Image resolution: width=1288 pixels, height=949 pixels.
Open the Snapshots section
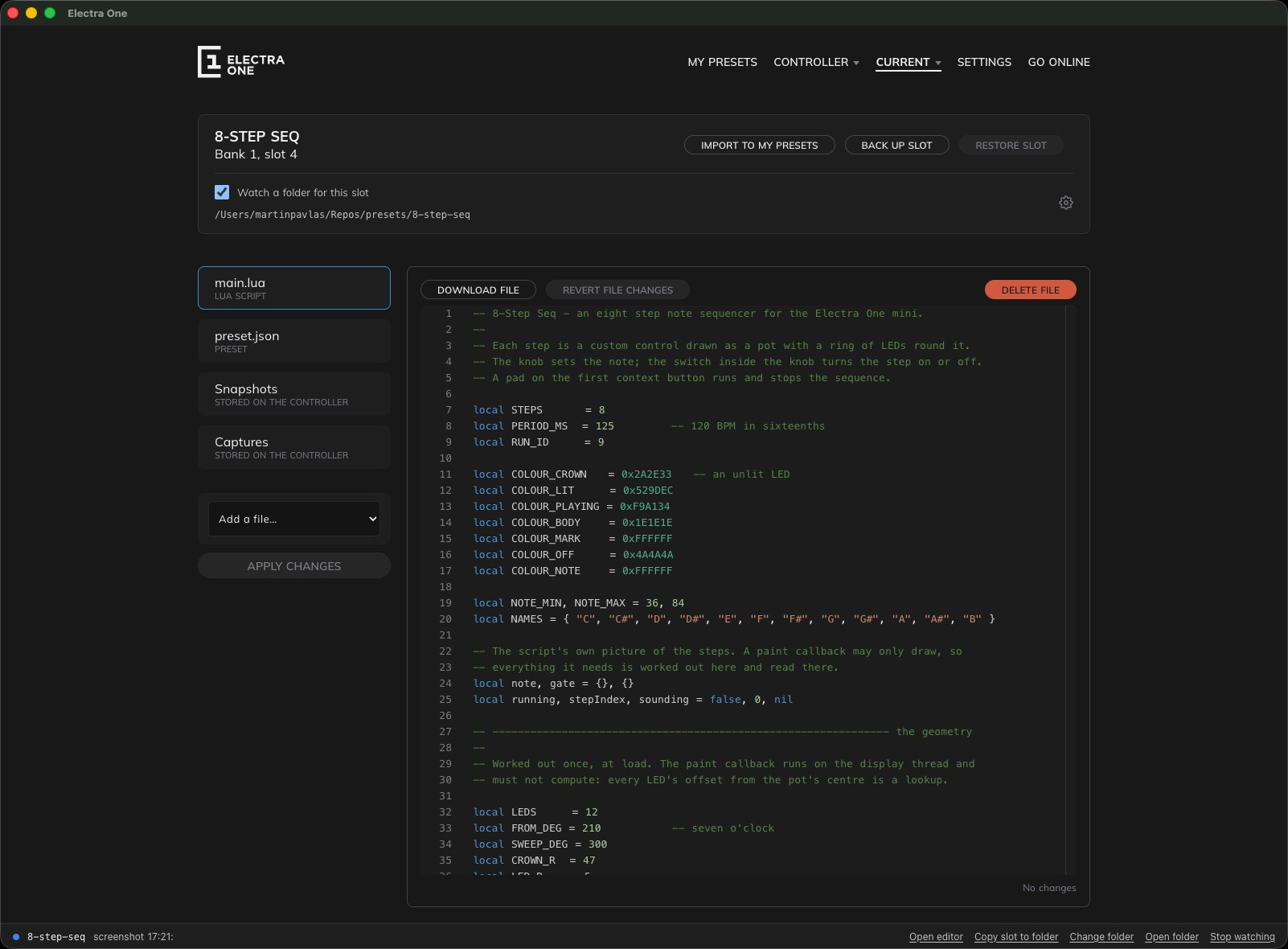click(x=294, y=394)
